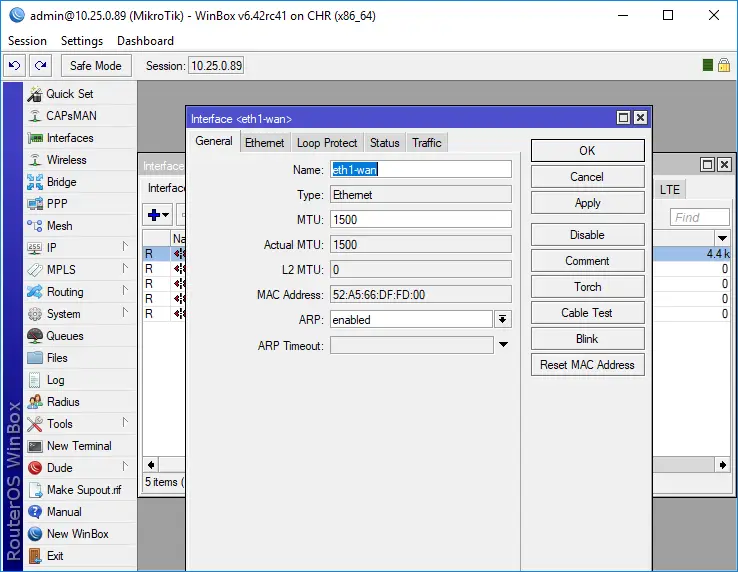Click the Session address field
The height and width of the screenshot is (572, 738).
[217, 65]
